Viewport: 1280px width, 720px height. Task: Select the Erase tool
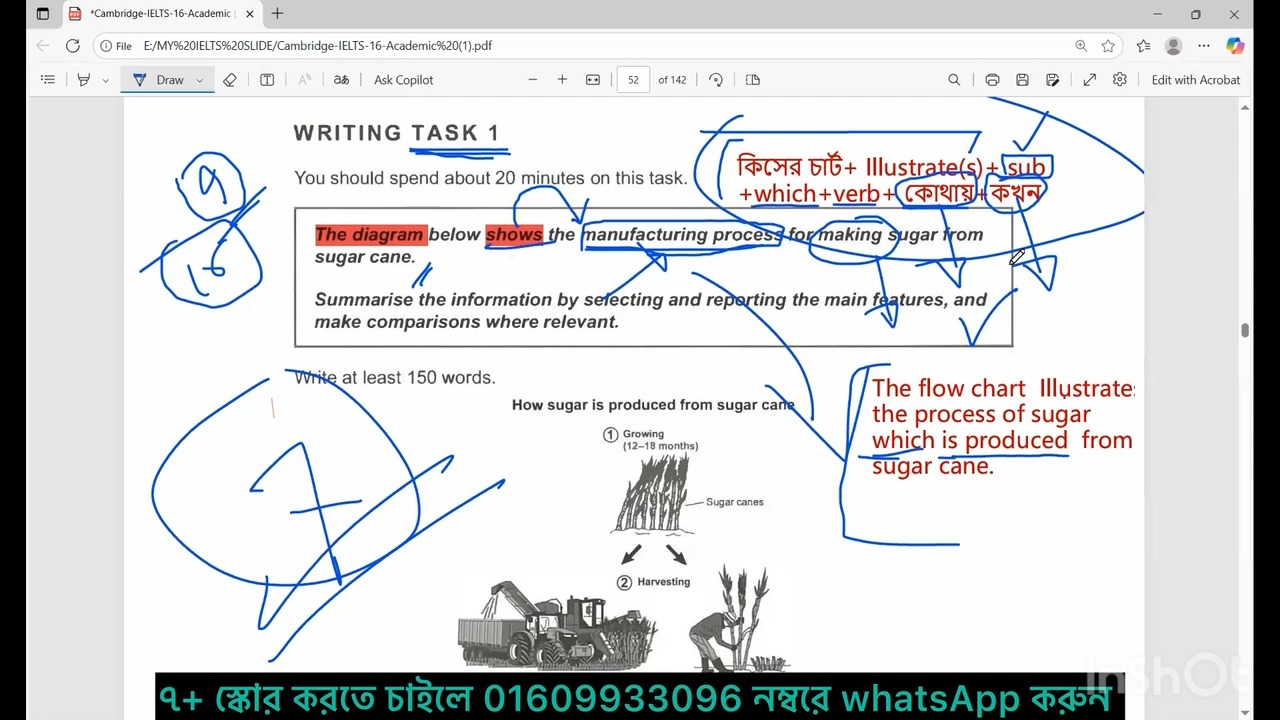coord(230,80)
